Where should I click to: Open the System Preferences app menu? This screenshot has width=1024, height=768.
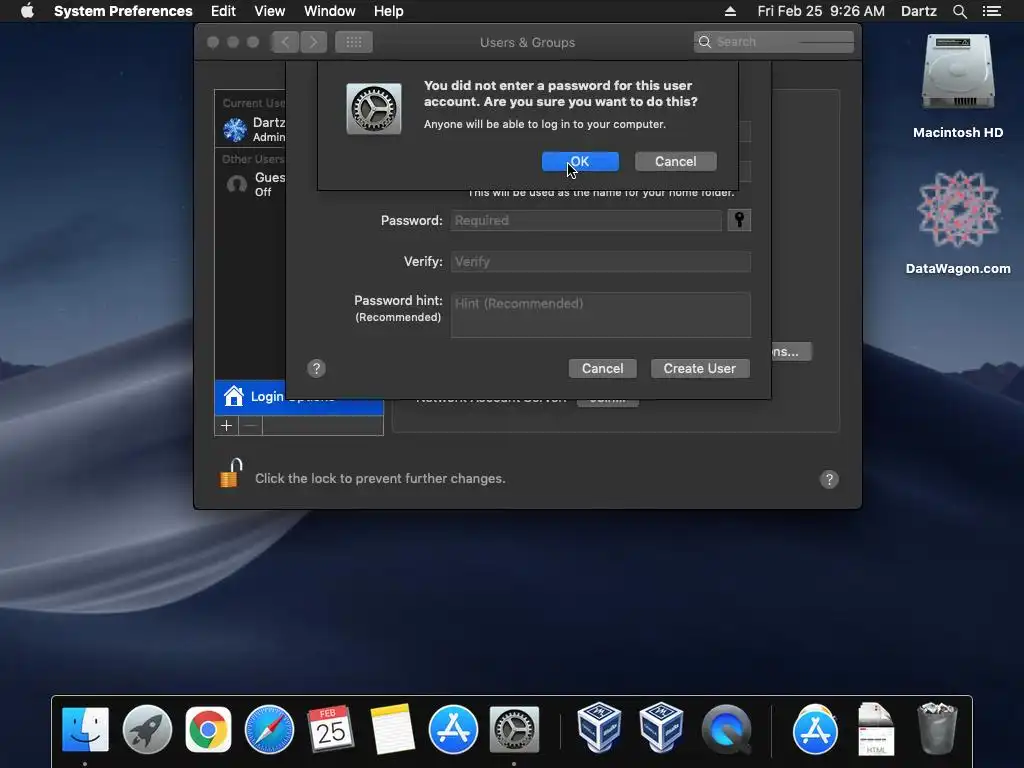tap(123, 11)
